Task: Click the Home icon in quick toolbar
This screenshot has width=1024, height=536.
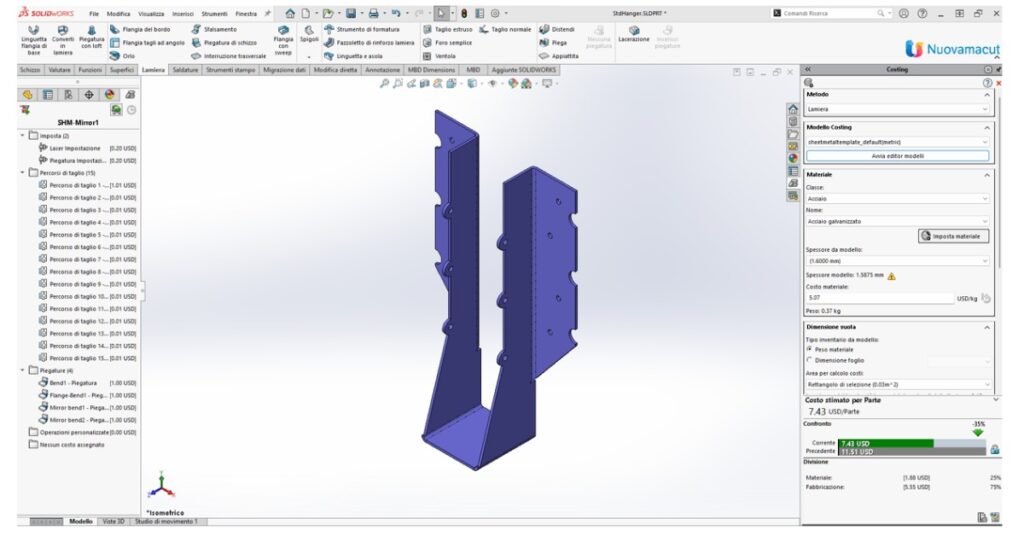Action: pyautogui.click(x=290, y=13)
